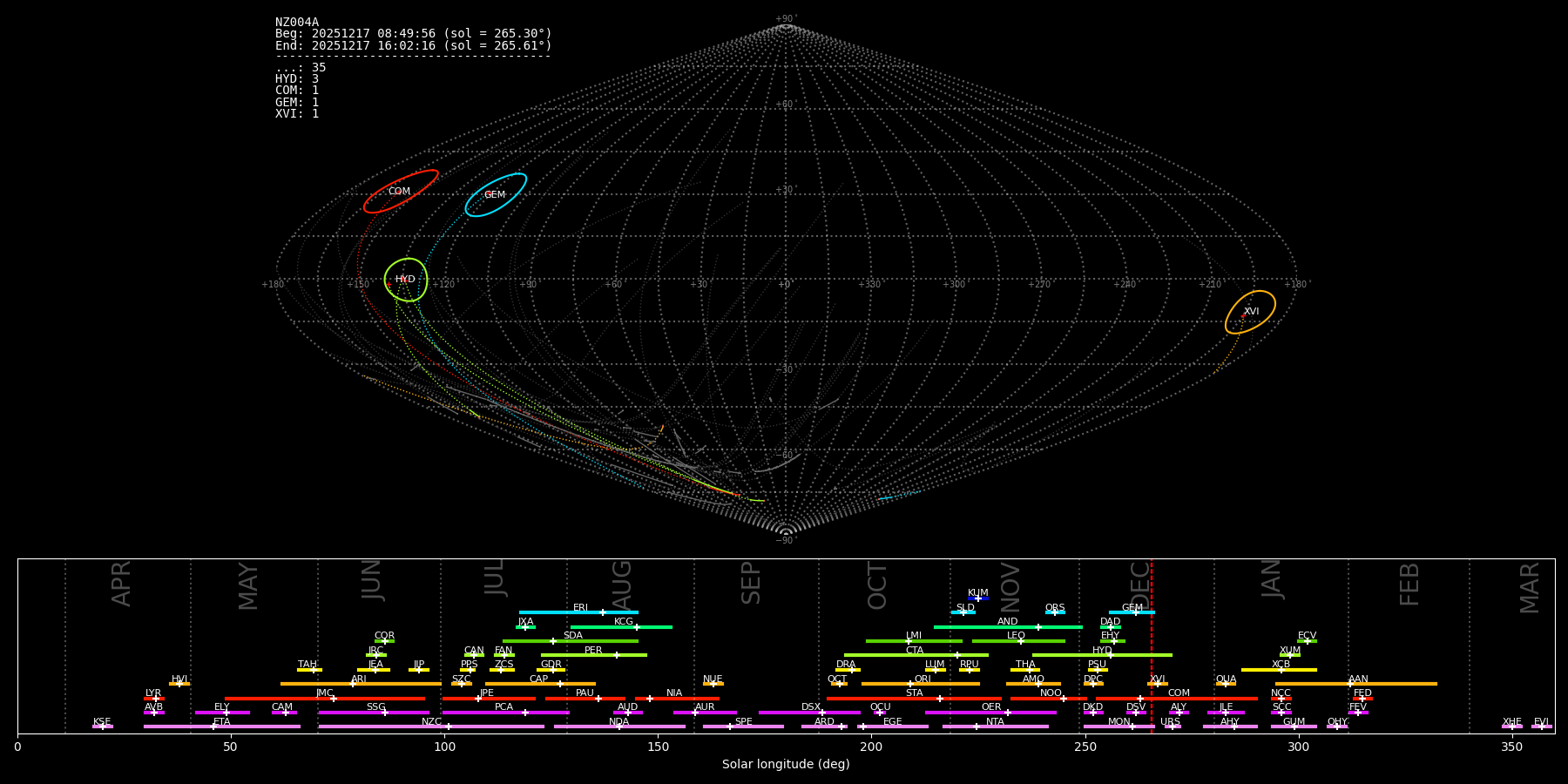Click the Solar longitude axis label
Screen dimensions: 1568x784
(x=785, y=765)
